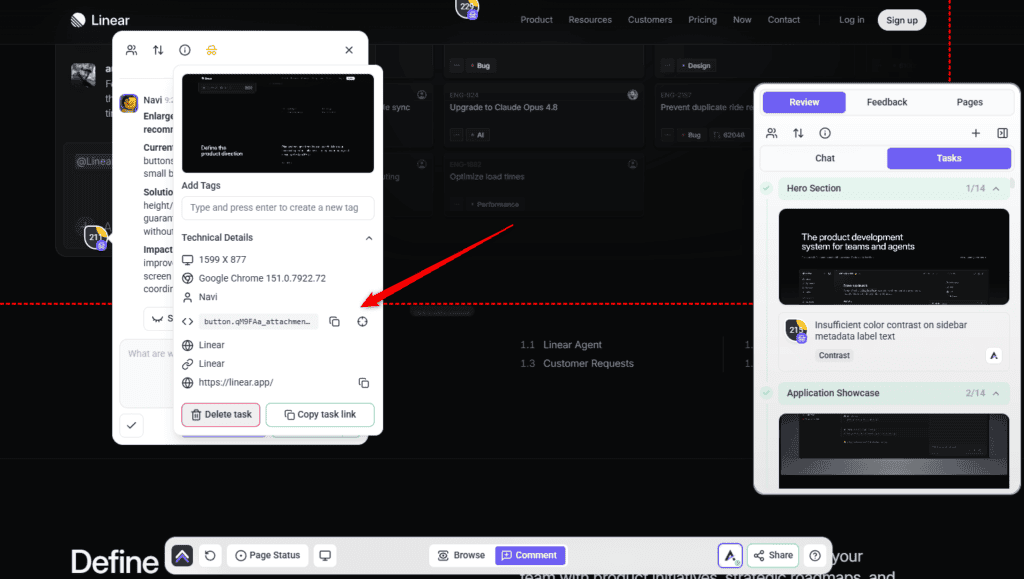The image size is (1024, 579).
Task: Select the Tasks tab in side panel
Action: pos(949,158)
